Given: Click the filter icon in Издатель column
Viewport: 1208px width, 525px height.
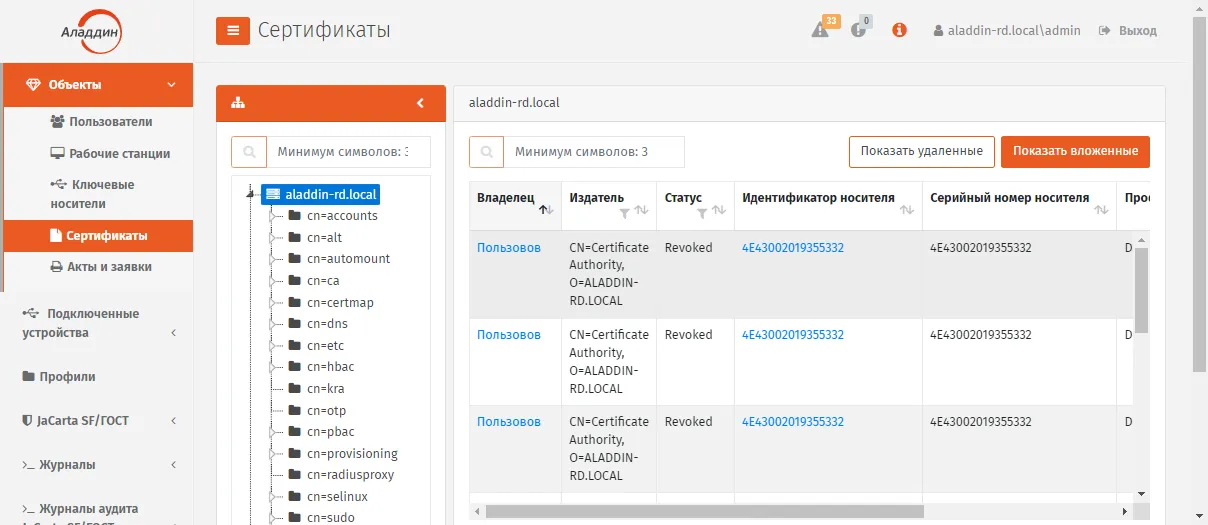Looking at the screenshot, I should tap(625, 212).
